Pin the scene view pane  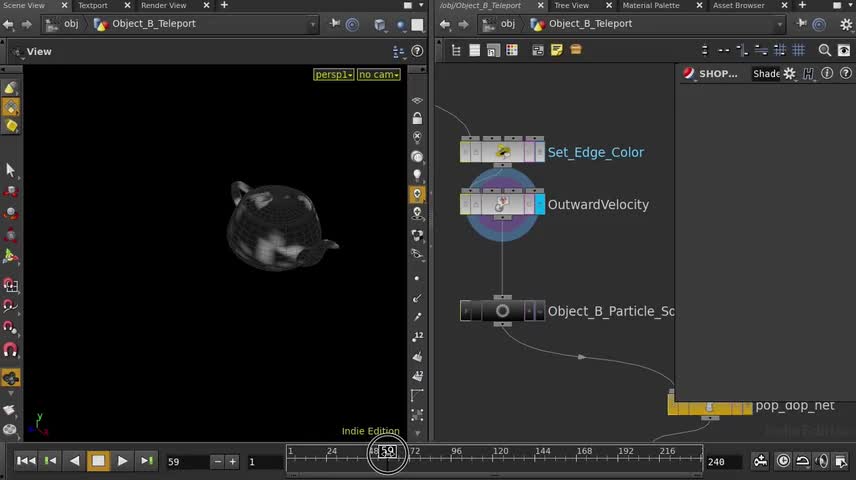click(x=335, y=23)
